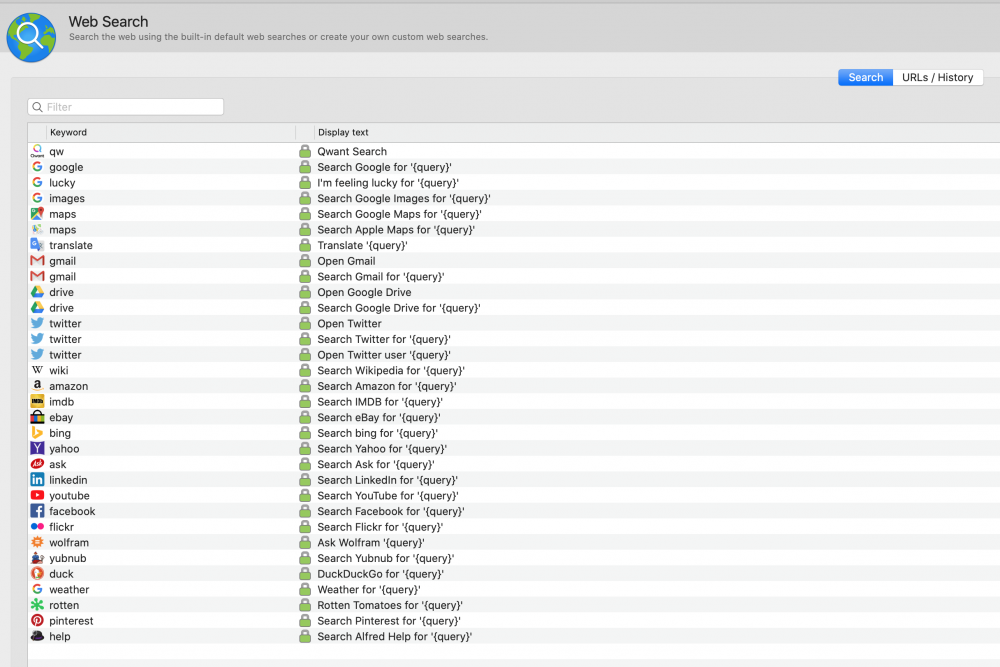1000x667 pixels.
Task: Click the lock icon for Search Facebook row
Action: pyautogui.click(x=305, y=511)
